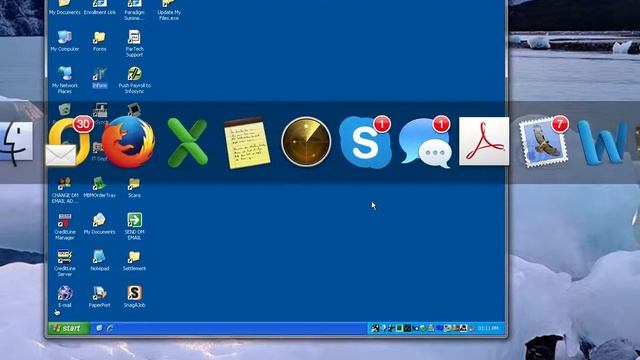Open My Computer on the XP desktop
Screen dimensions: 640x360
[x=64, y=41]
